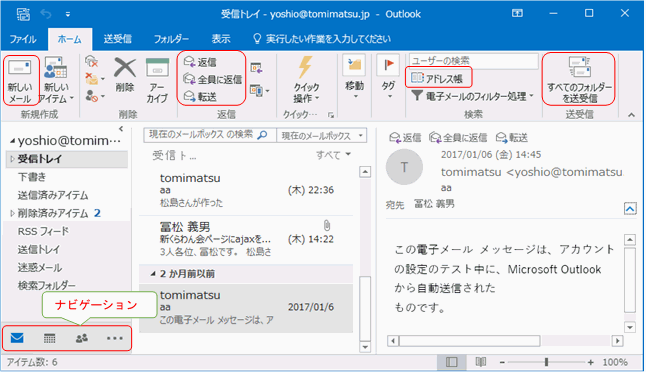Open the more reply options dropdown
Image resolution: width=646 pixels, height=372 pixels.
(x=260, y=91)
